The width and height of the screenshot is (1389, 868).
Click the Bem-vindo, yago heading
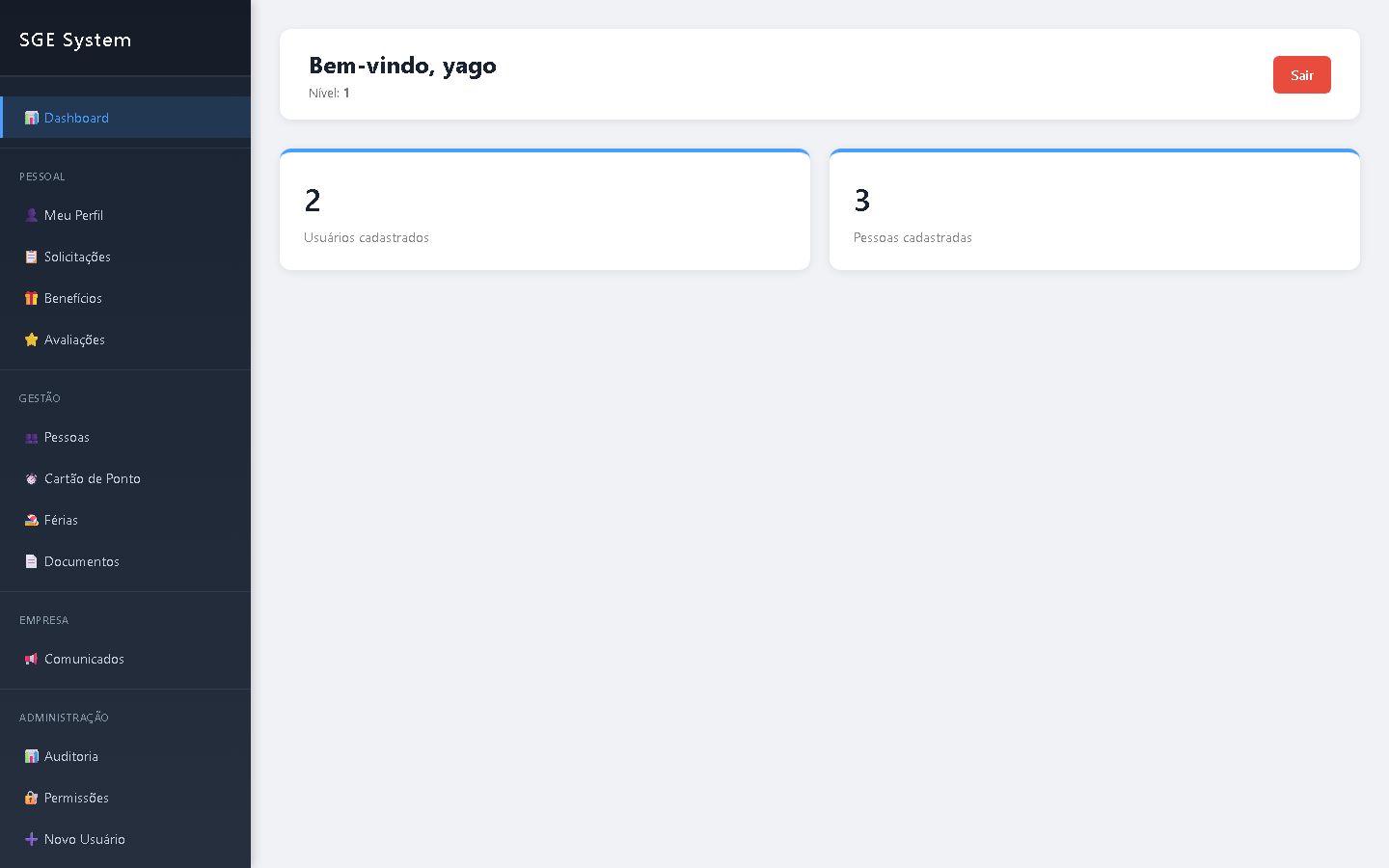[402, 65]
